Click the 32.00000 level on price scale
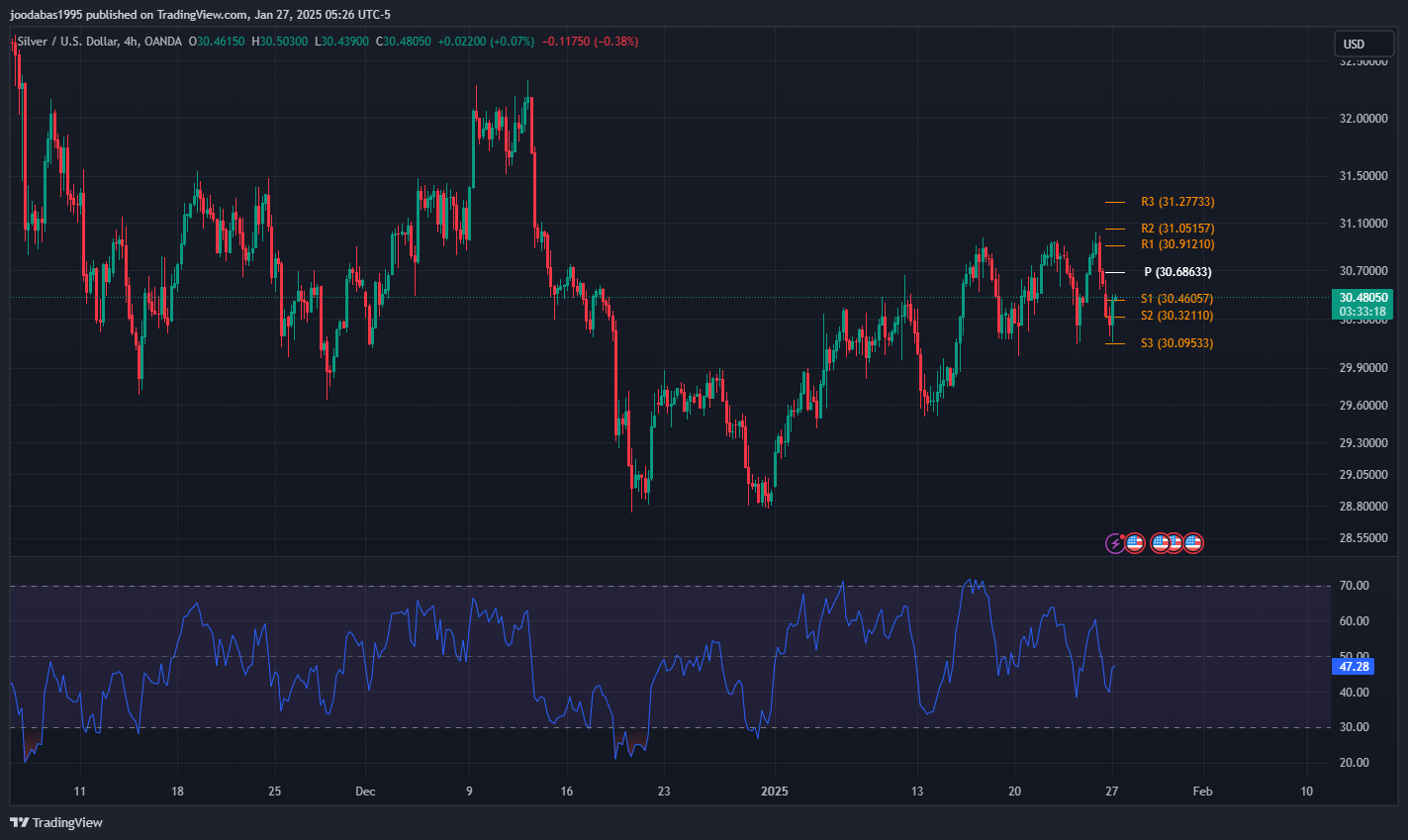This screenshot has width=1408, height=840. coord(1363,119)
